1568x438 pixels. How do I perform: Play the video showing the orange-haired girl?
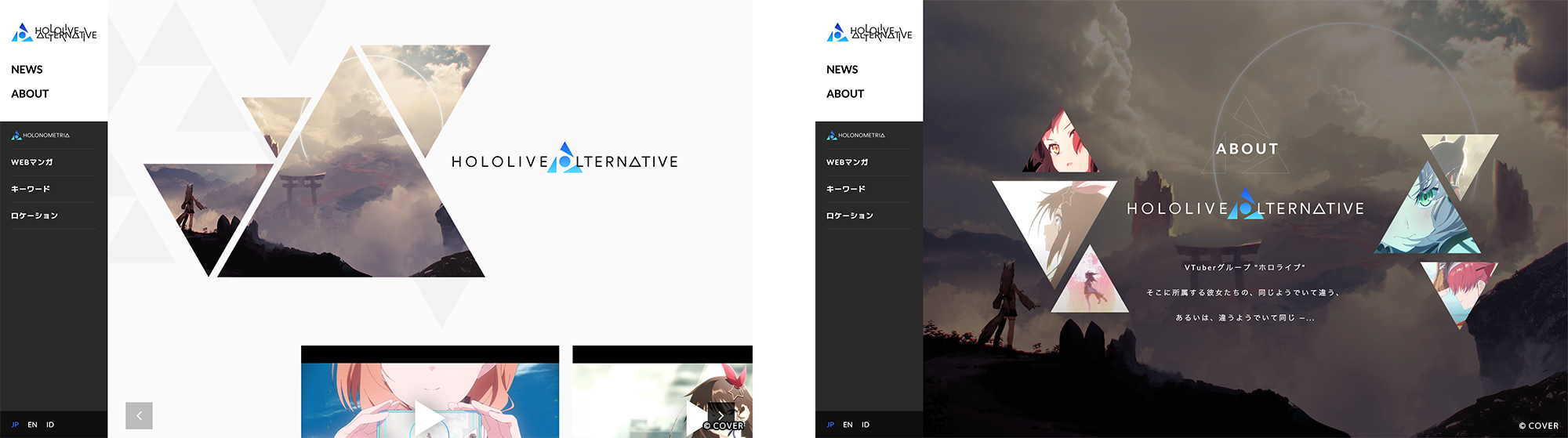pyautogui.click(x=430, y=418)
